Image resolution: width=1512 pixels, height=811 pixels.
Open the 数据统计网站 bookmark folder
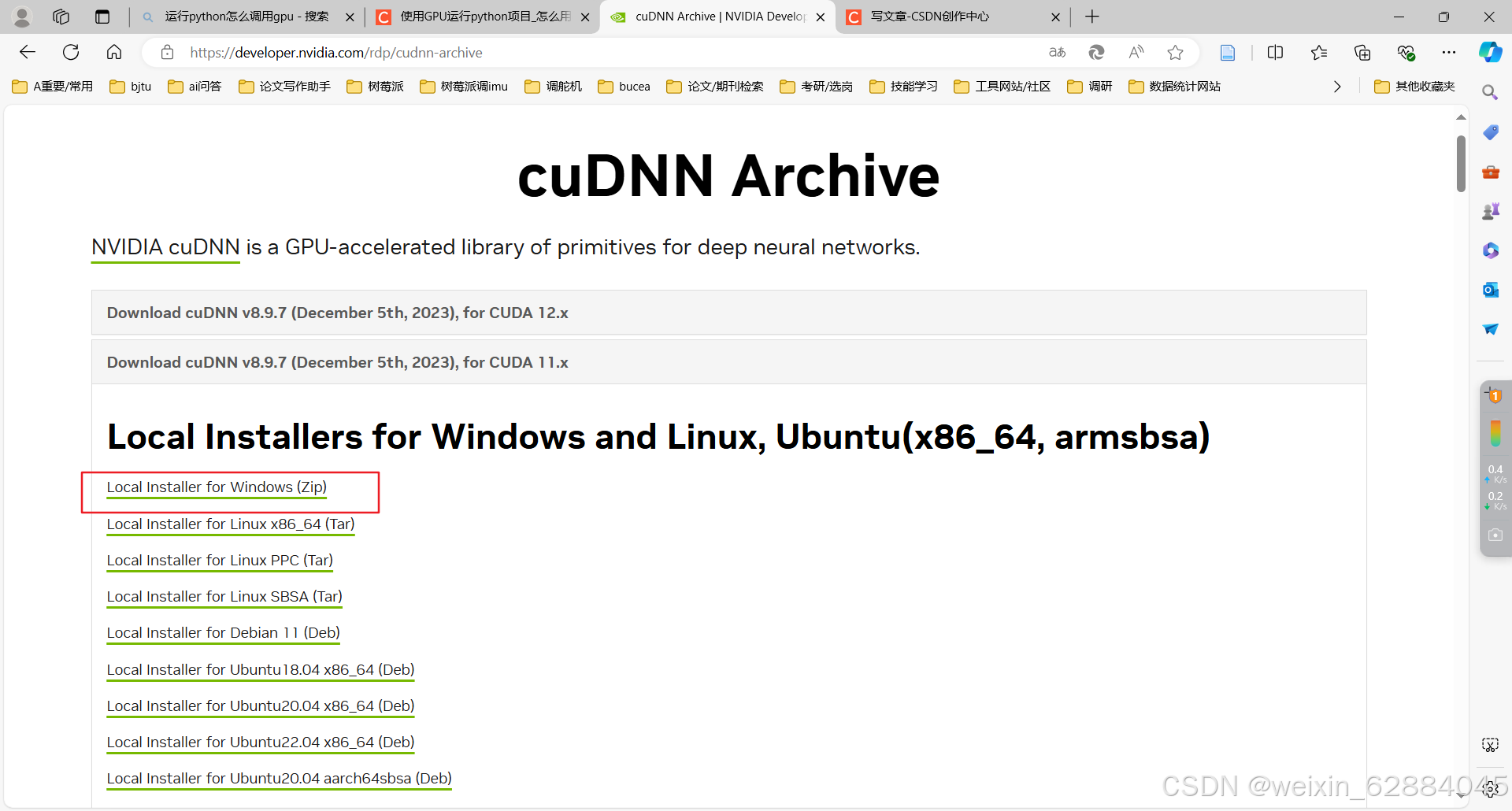(1175, 87)
